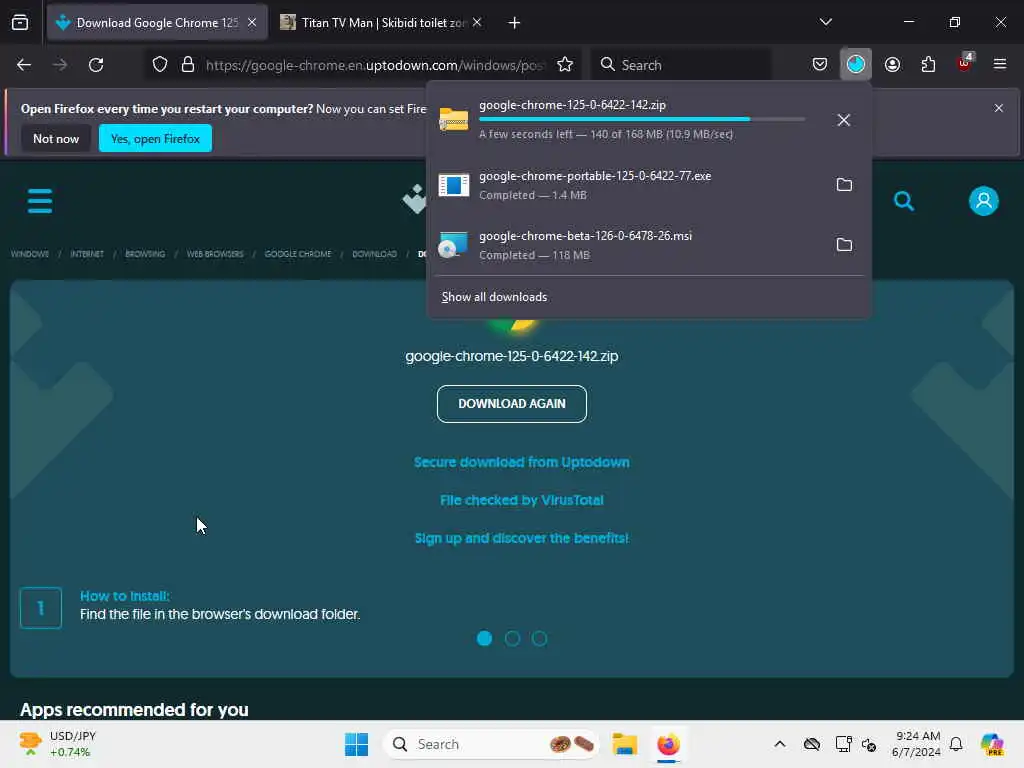This screenshot has width=1024, height=768.
Task: Open File checked by VirusTotal link
Action: [521, 500]
